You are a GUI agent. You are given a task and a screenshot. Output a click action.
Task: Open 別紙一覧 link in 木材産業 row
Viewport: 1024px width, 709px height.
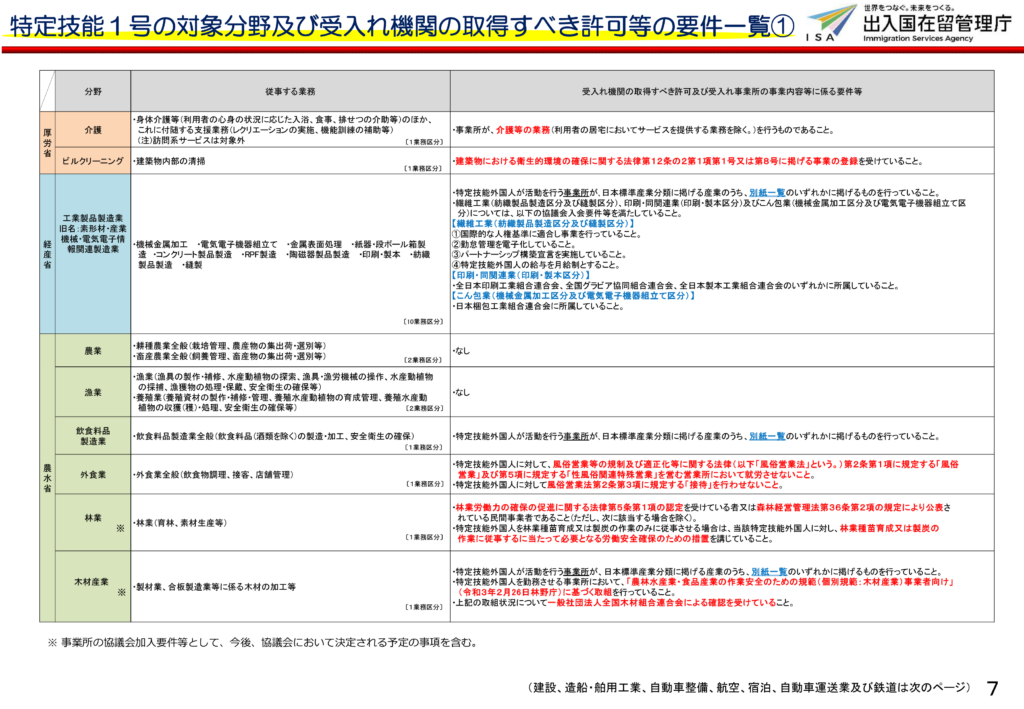pyautogui.click(x=768, y=571)
